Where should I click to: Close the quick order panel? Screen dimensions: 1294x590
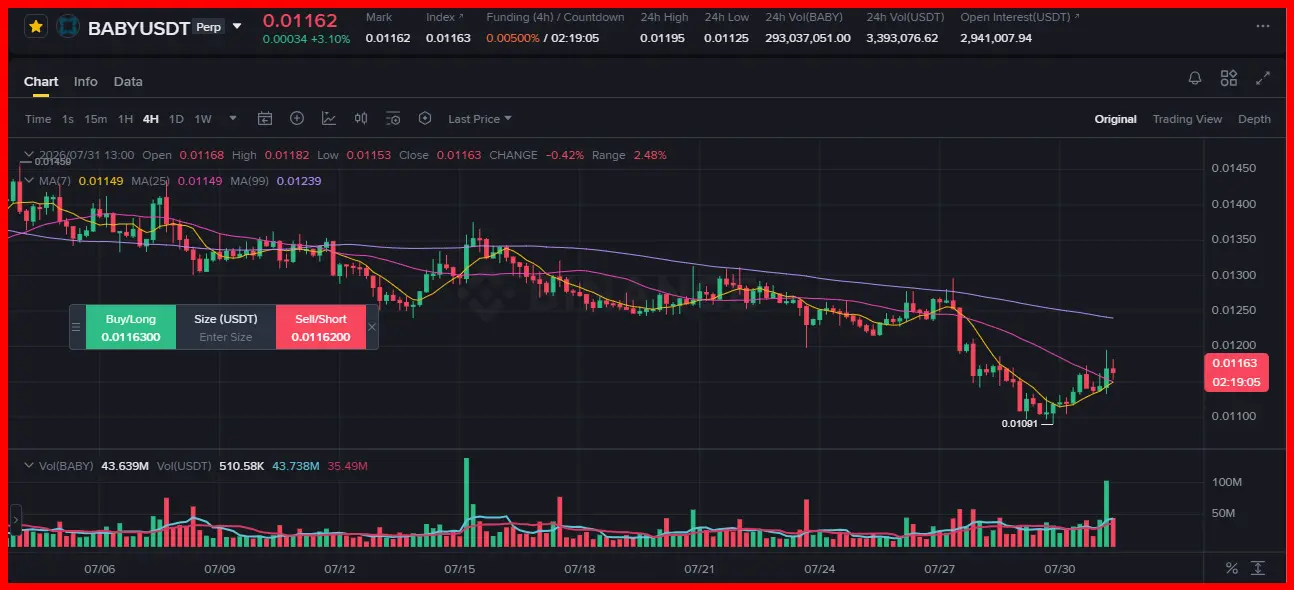click(x=372, y=327)
